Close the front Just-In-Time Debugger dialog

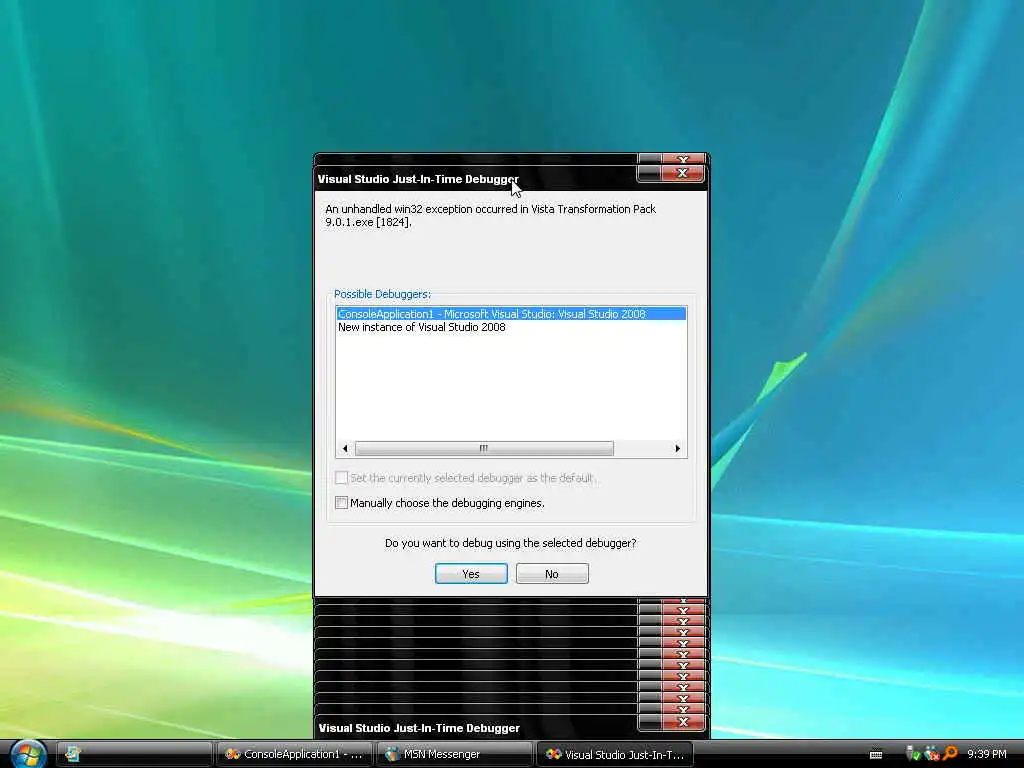(x=682, y=173)
